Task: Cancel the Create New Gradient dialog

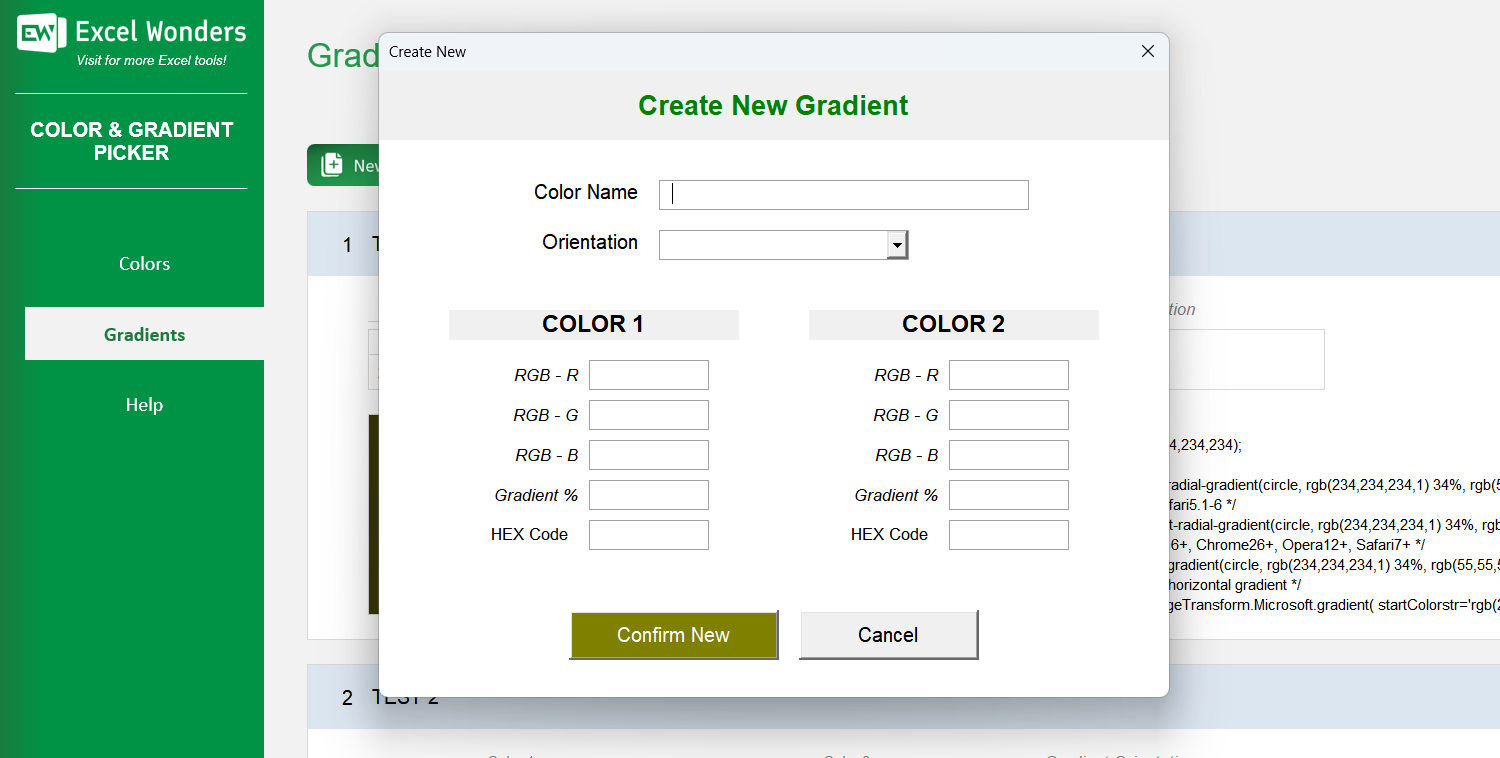Action: click(888, 635)
